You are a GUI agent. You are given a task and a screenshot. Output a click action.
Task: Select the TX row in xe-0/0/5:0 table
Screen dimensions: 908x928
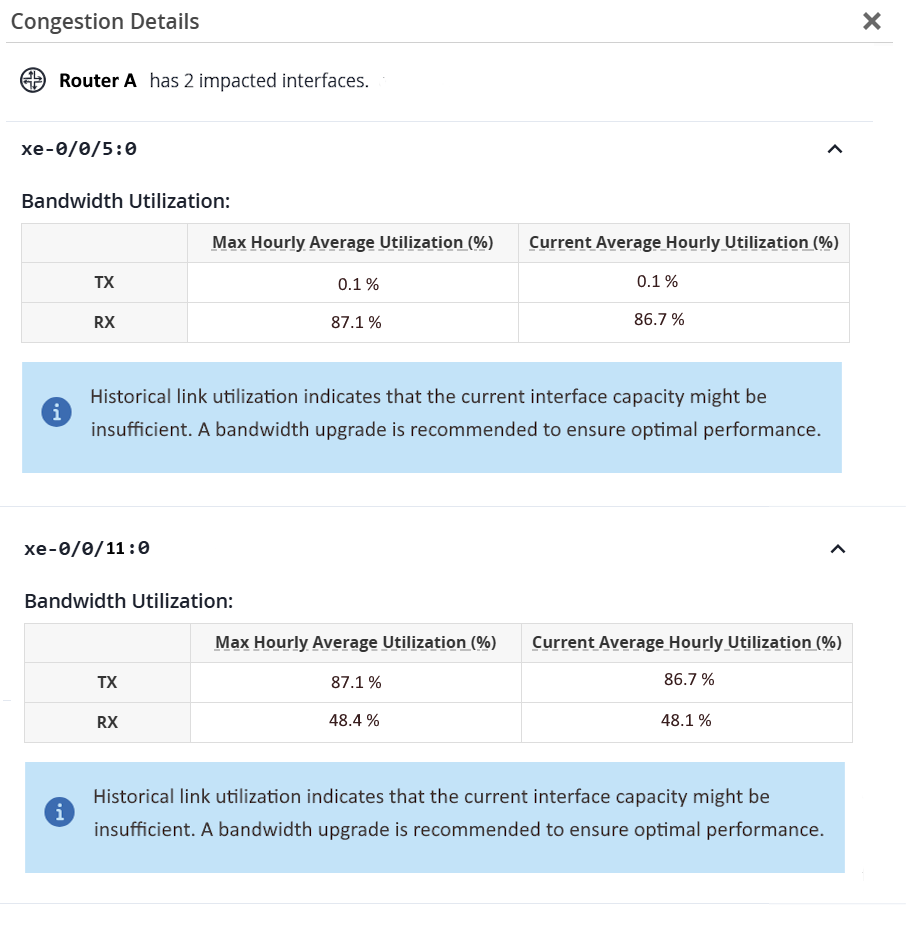[x=104, y=282]
